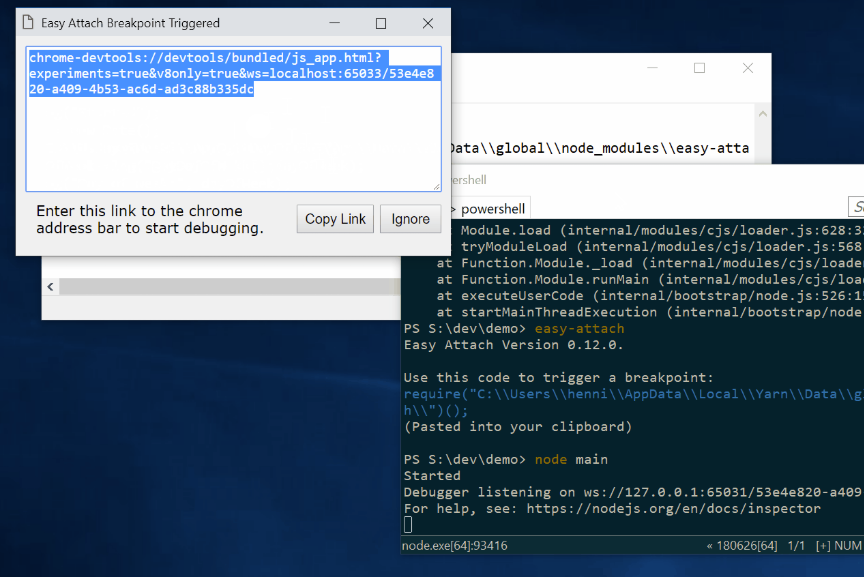Screen dimensions: 864x577
Task: Maximize the white background window
Action: pos(699,68)
